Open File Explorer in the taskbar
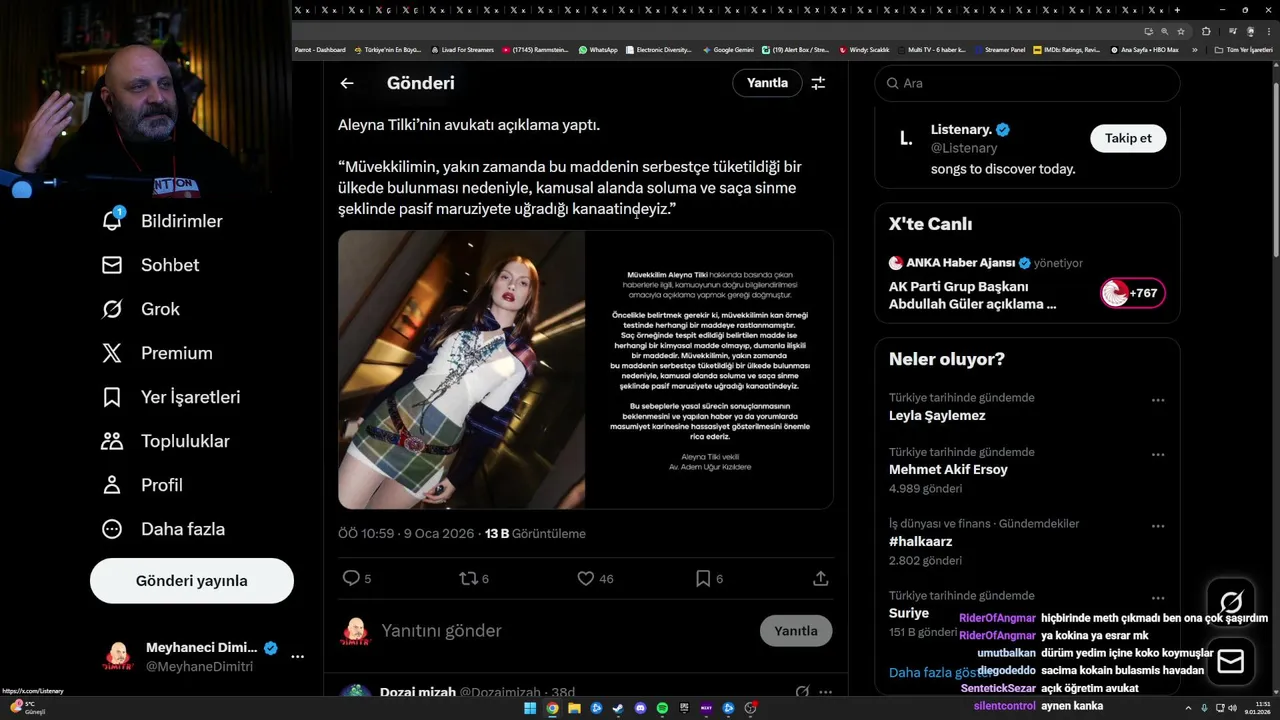 (x=574, y=709)
